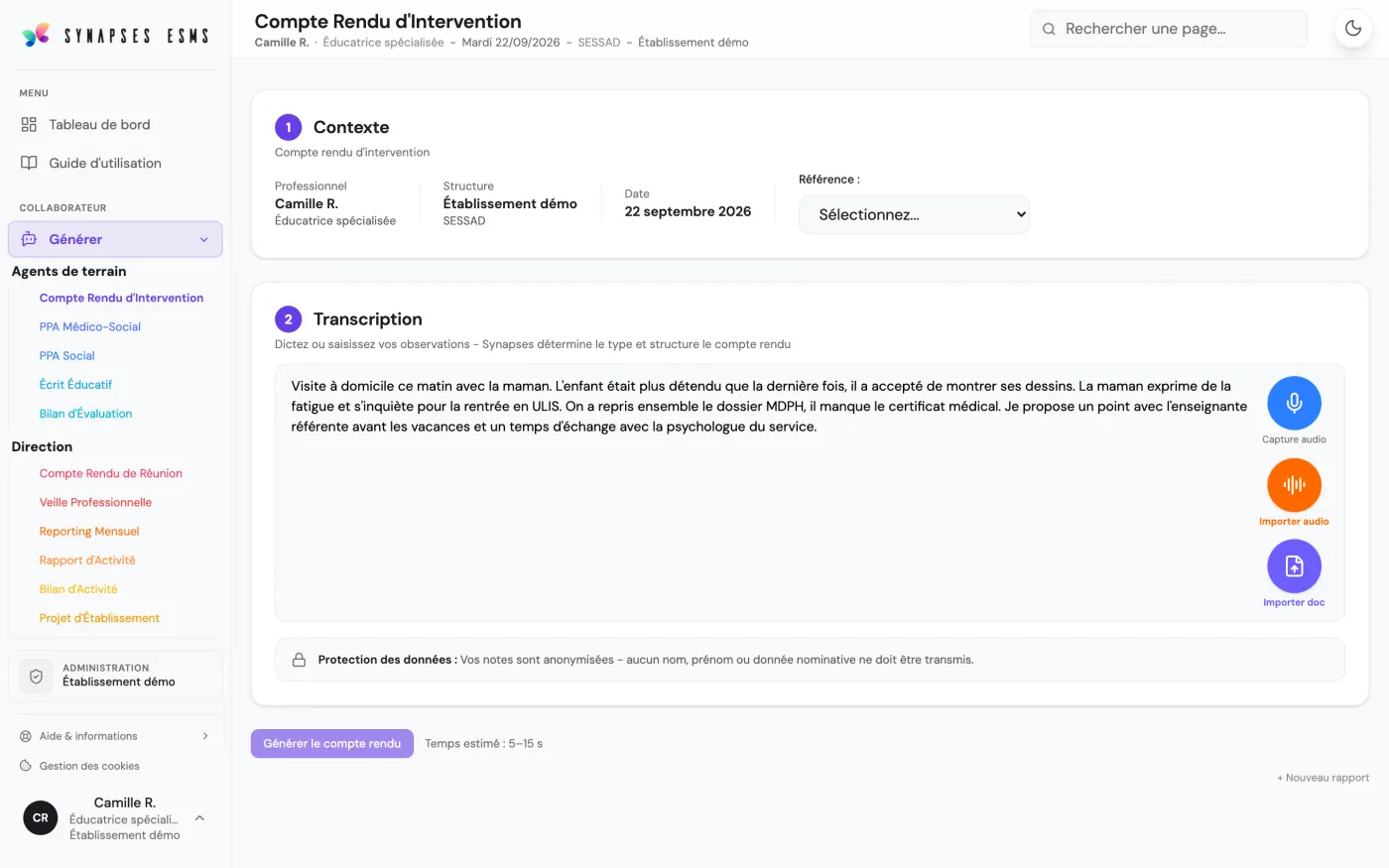
Task: Open PPA Médico-Social agent
Action: 90,326
